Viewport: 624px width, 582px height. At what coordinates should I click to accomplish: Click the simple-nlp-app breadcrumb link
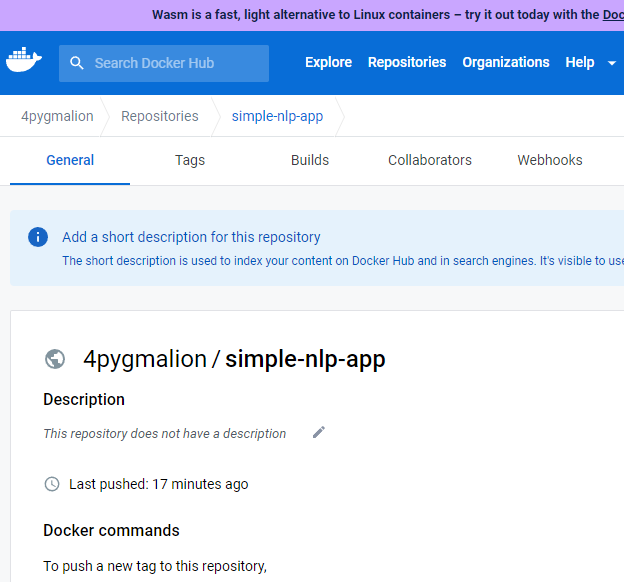point(277,116)
